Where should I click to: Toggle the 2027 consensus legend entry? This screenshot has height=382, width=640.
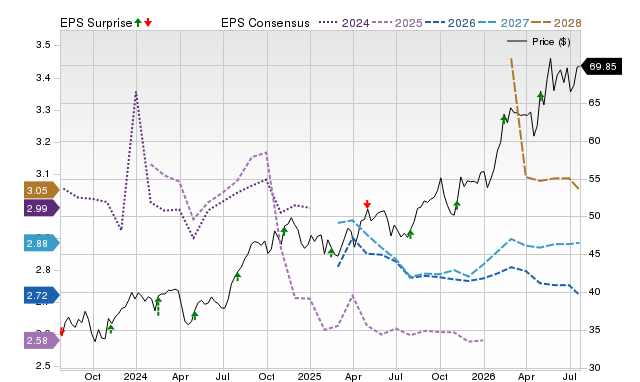click(503, 23)
